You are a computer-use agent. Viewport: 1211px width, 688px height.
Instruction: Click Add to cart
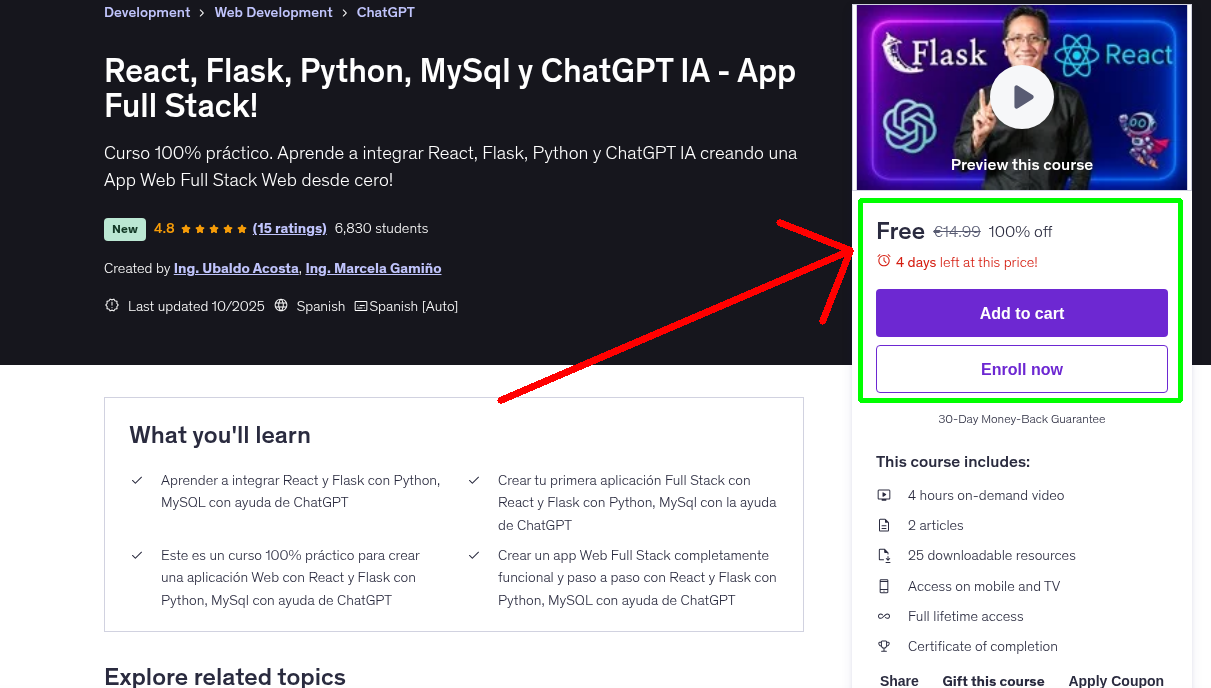(1021, 313)
